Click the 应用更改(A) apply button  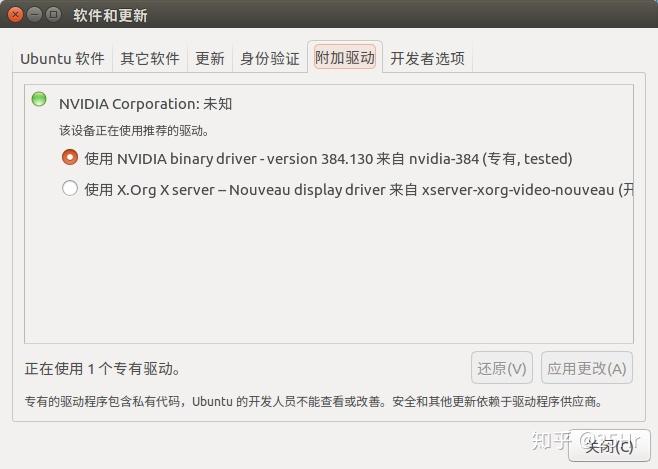pos(587,368)
